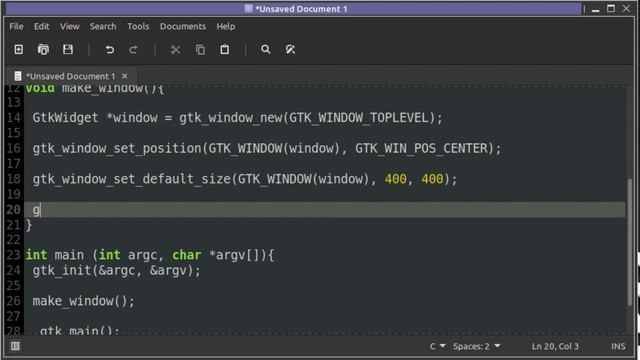Cut selection with the scissors icon

click(x=176, y=49)
